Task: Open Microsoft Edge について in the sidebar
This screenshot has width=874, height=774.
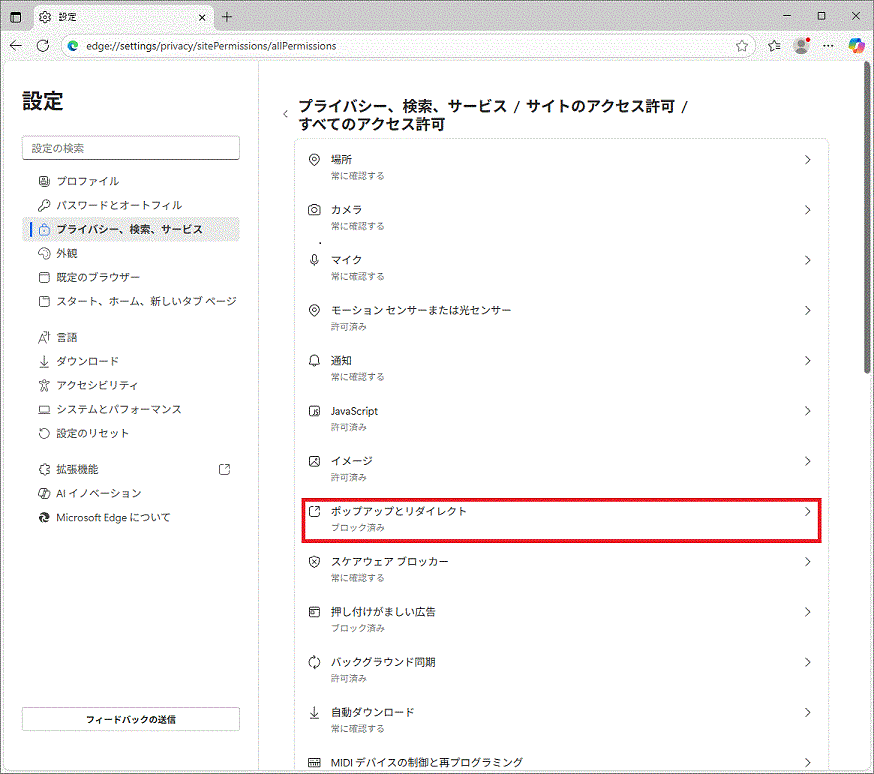Action: pos(112,517)
